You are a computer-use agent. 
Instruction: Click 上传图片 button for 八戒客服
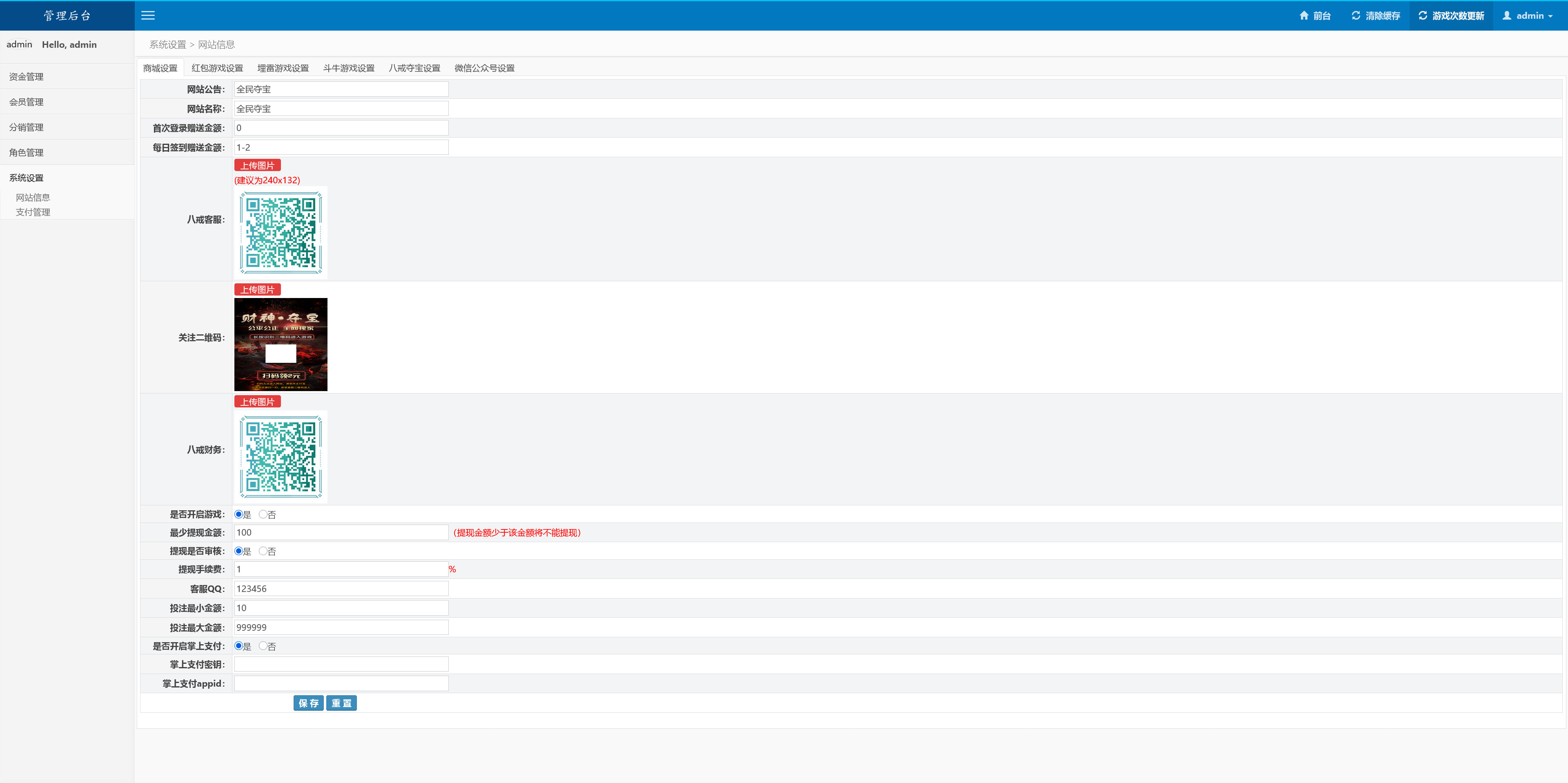click(257, 165)
